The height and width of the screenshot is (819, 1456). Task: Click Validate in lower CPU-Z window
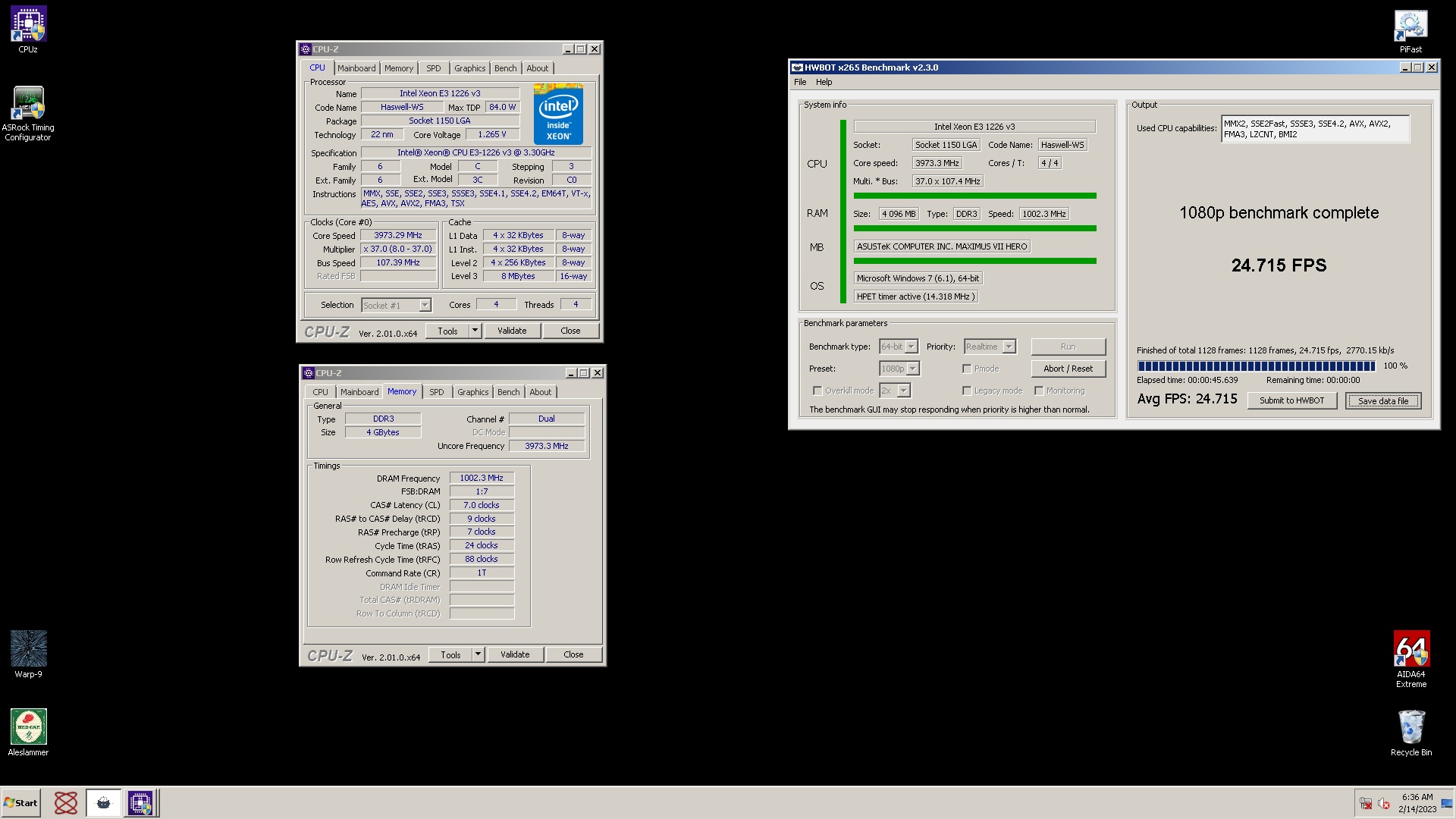(515, 654)
